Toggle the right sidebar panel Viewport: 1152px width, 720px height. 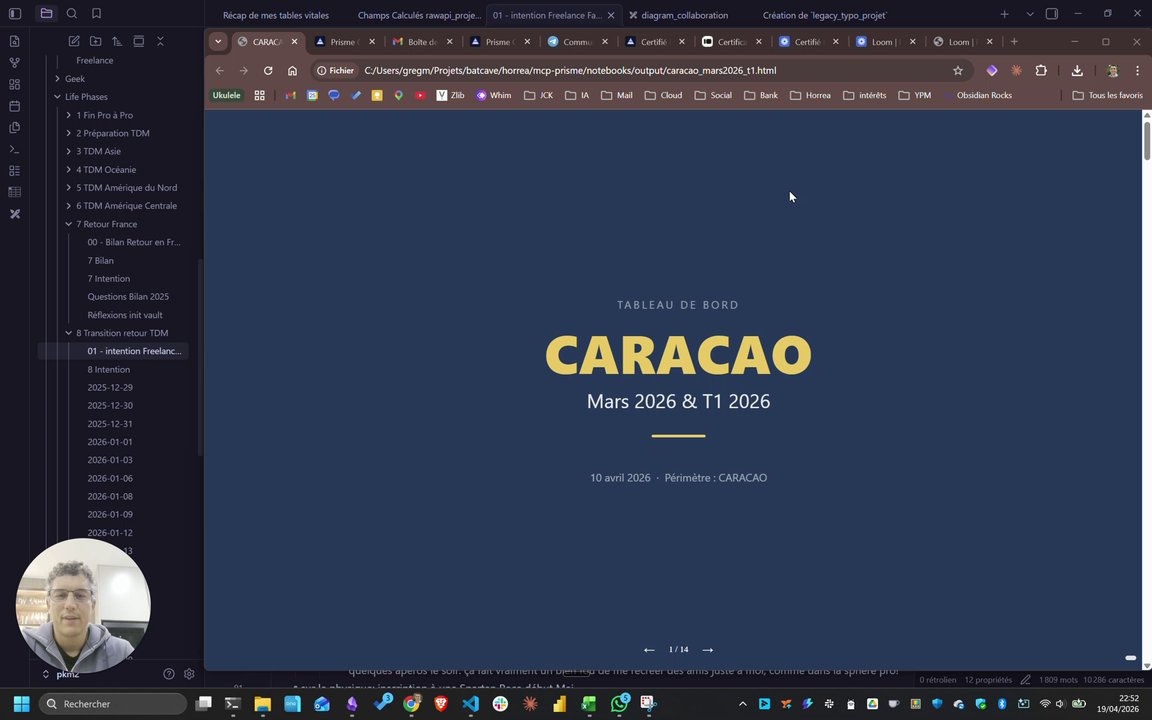(x=1052, y=14)
